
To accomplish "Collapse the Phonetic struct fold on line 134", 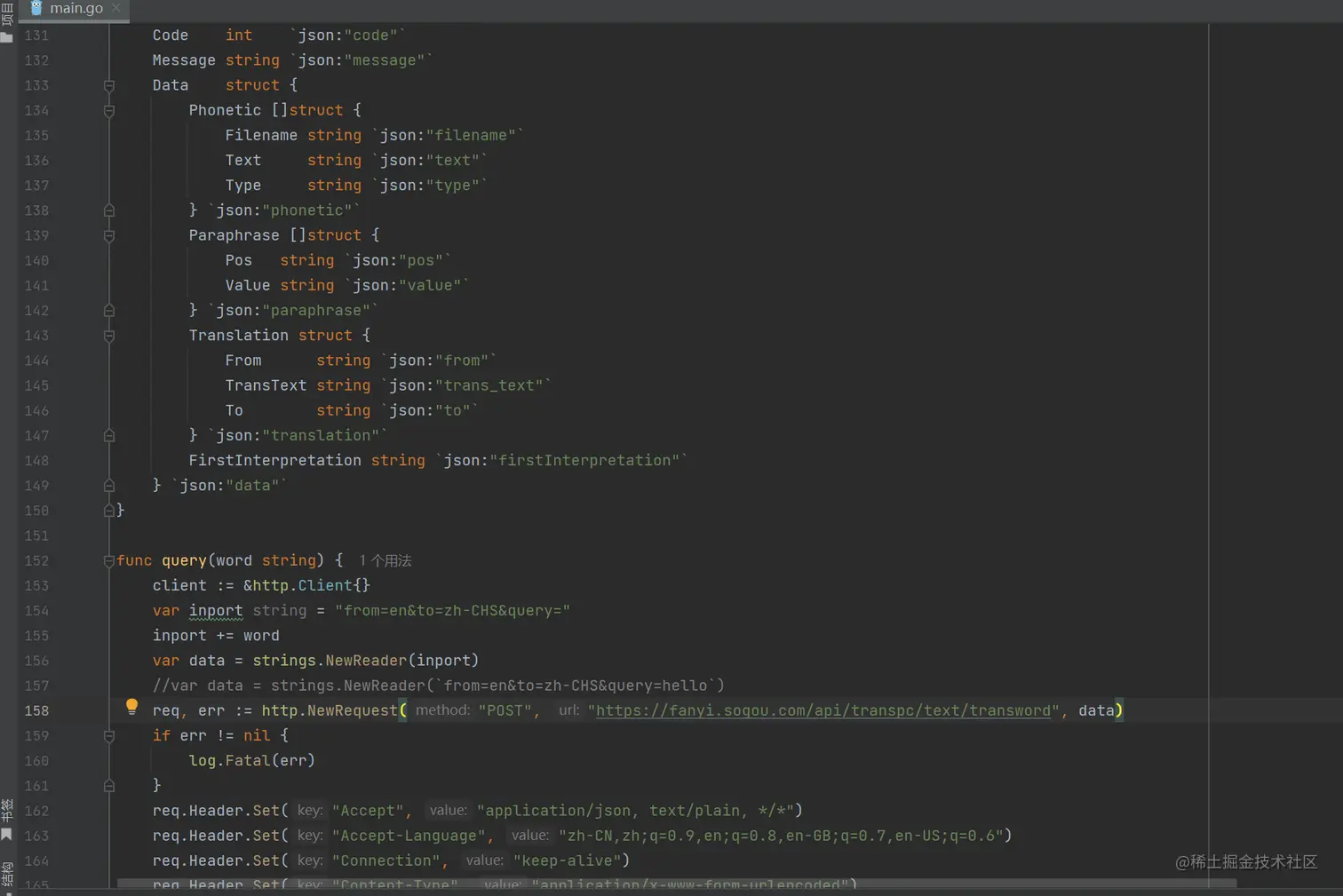I will point(109,111).
